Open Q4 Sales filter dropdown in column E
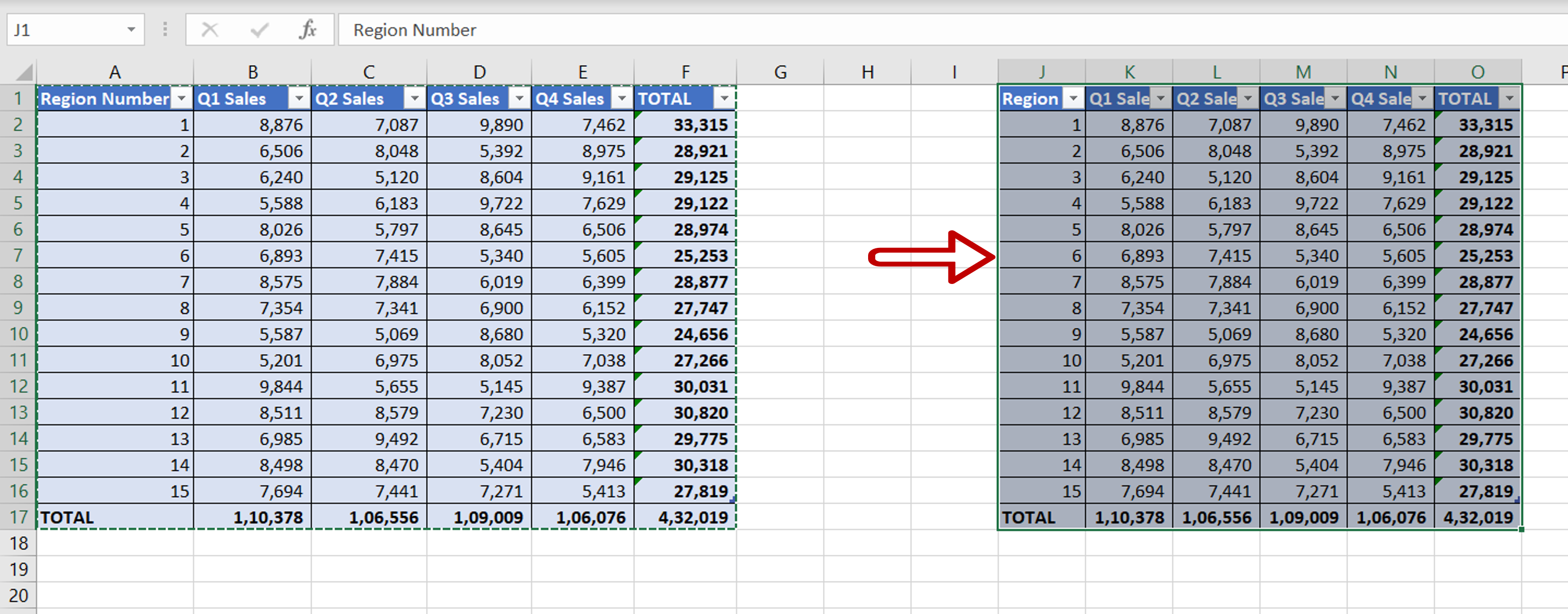This screenshot has width=1568, height=614. point(621,99)
